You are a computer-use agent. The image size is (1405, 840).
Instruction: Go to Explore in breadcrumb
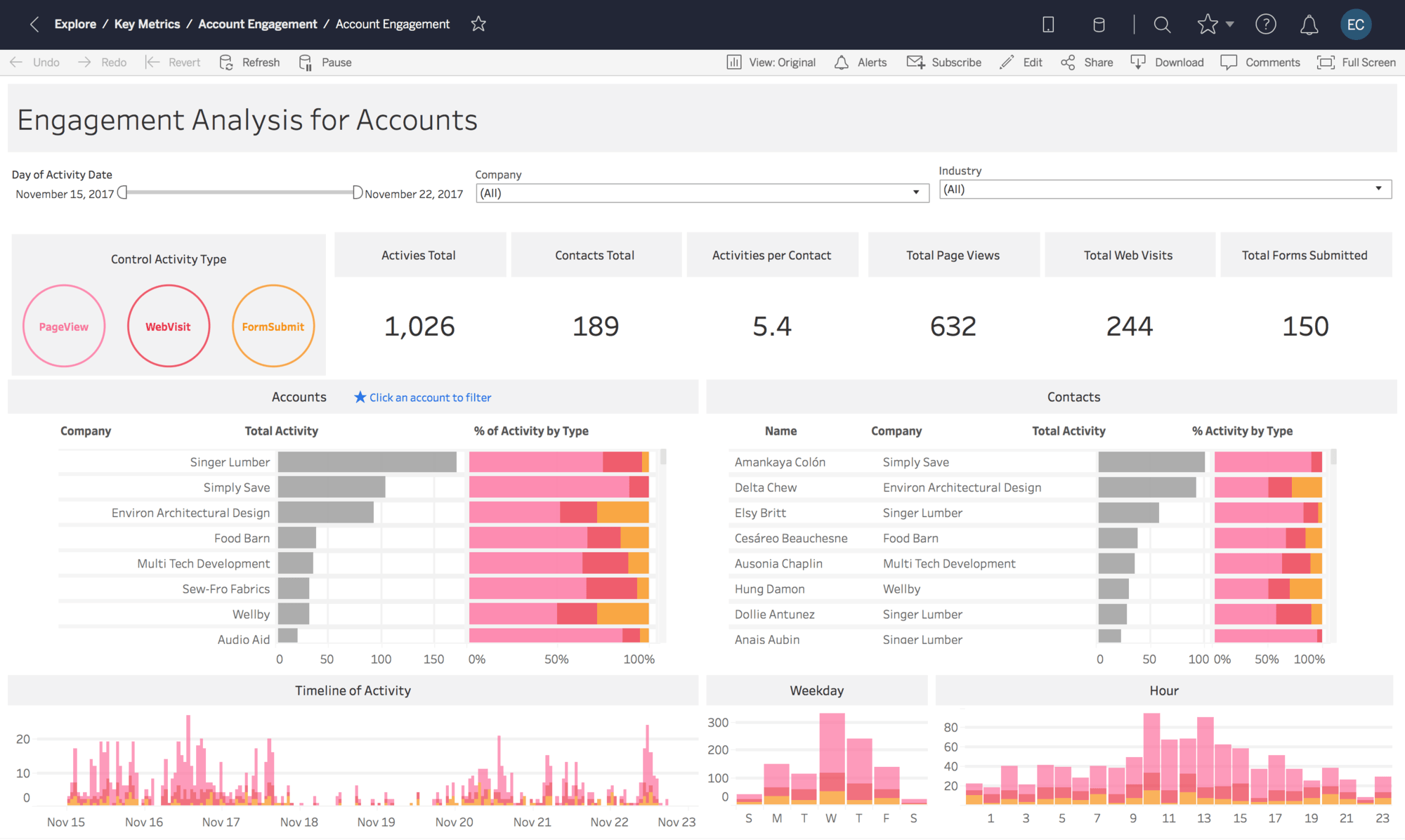tap(75, 25)
